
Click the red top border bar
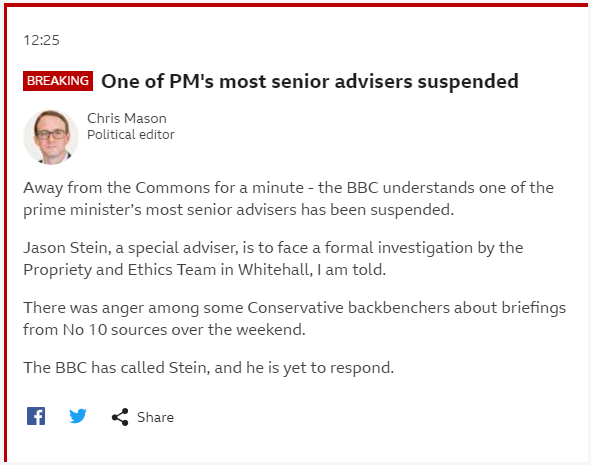(x=297, y=5)
